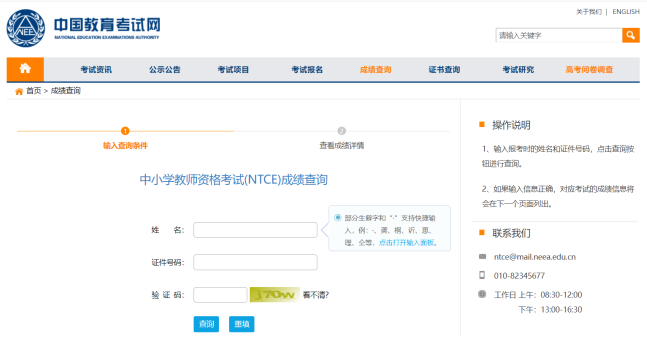Open the 公示公告 menu
This screenshot has width=647, height=364.
tap(165, 69)
